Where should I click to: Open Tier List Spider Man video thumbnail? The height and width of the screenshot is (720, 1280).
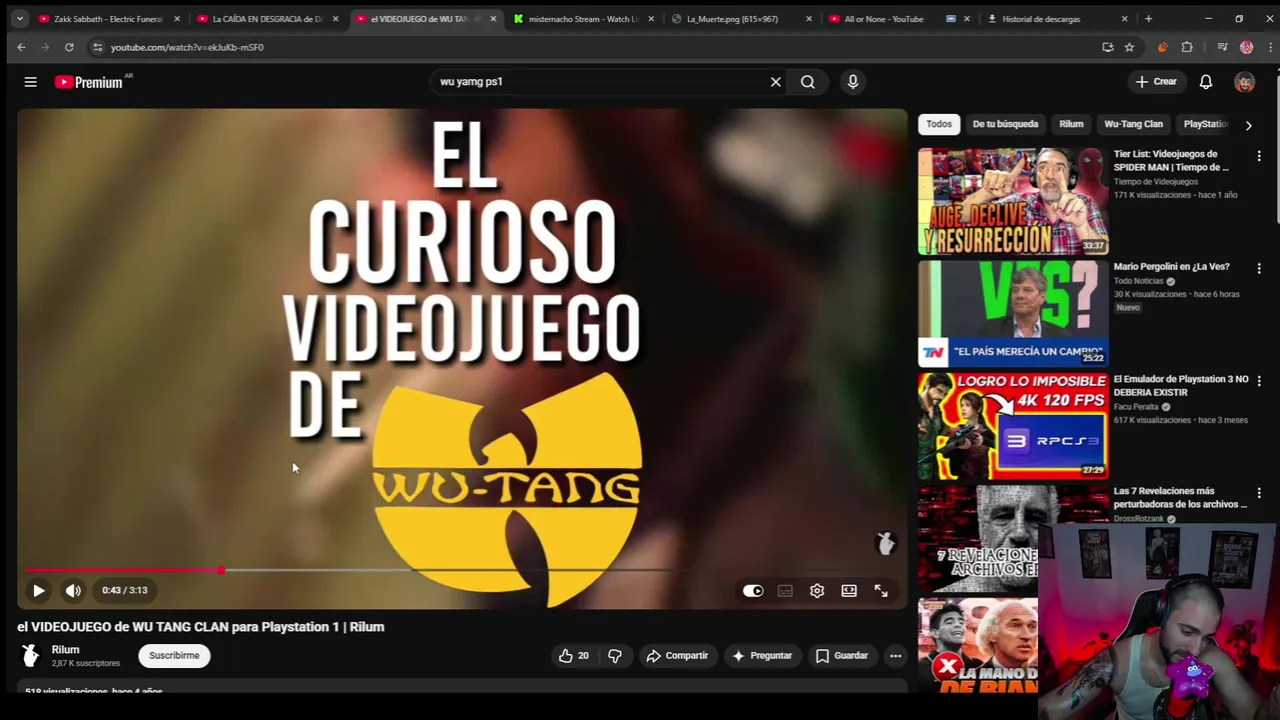1013,202
